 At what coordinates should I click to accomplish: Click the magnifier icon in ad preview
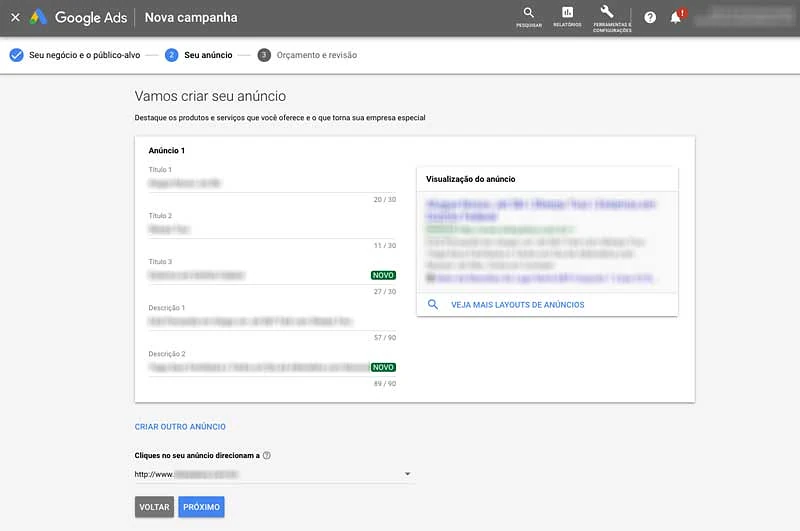[433, 305]
